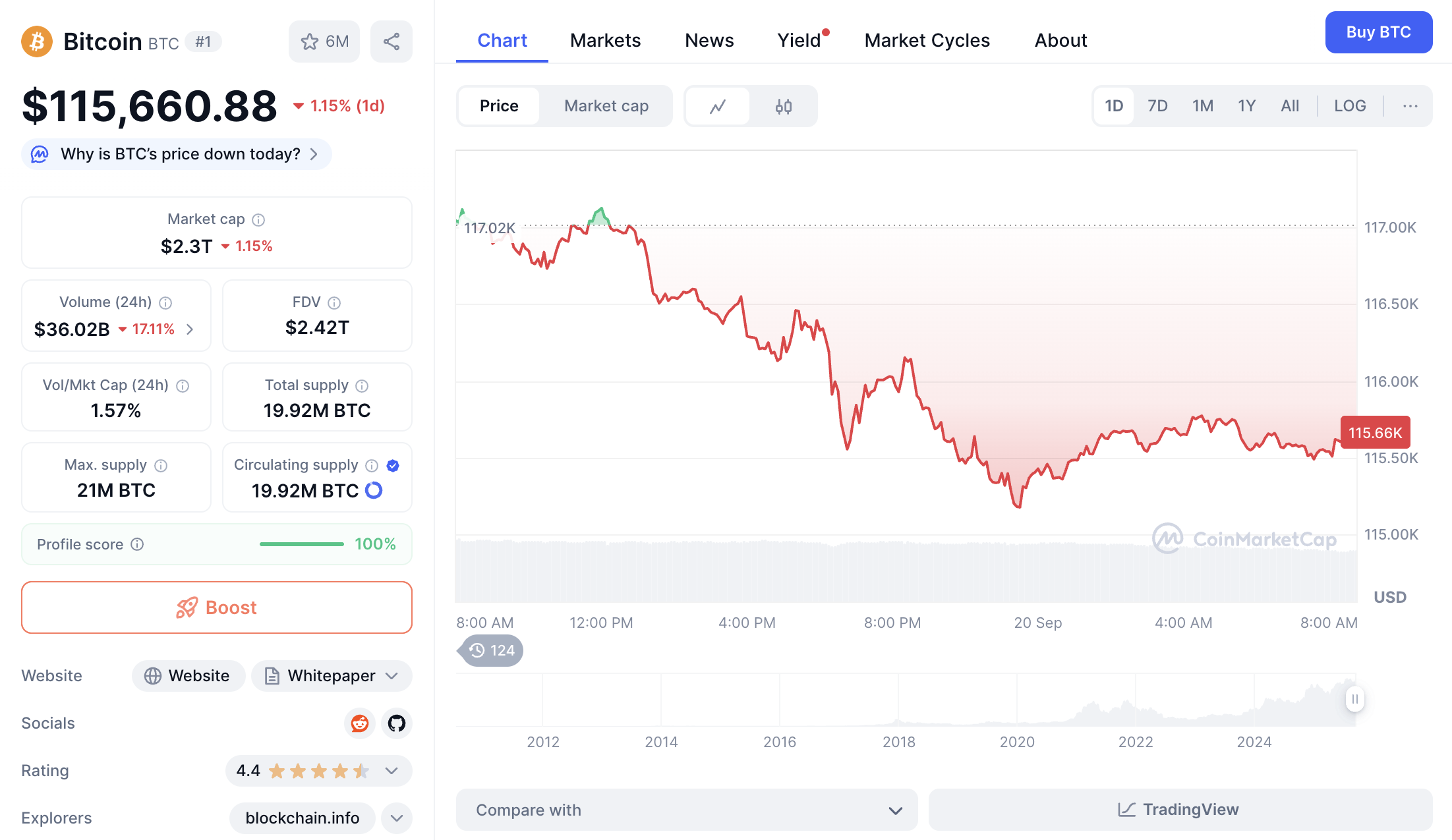Viewport: 1452px width, 840px height.
Task: Set chart range to All
Action: 1290,106
